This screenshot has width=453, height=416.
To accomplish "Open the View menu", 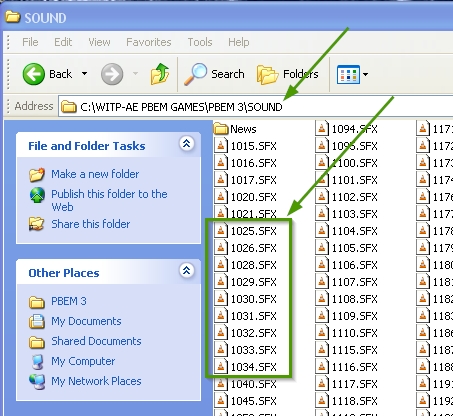I will 99,42.
